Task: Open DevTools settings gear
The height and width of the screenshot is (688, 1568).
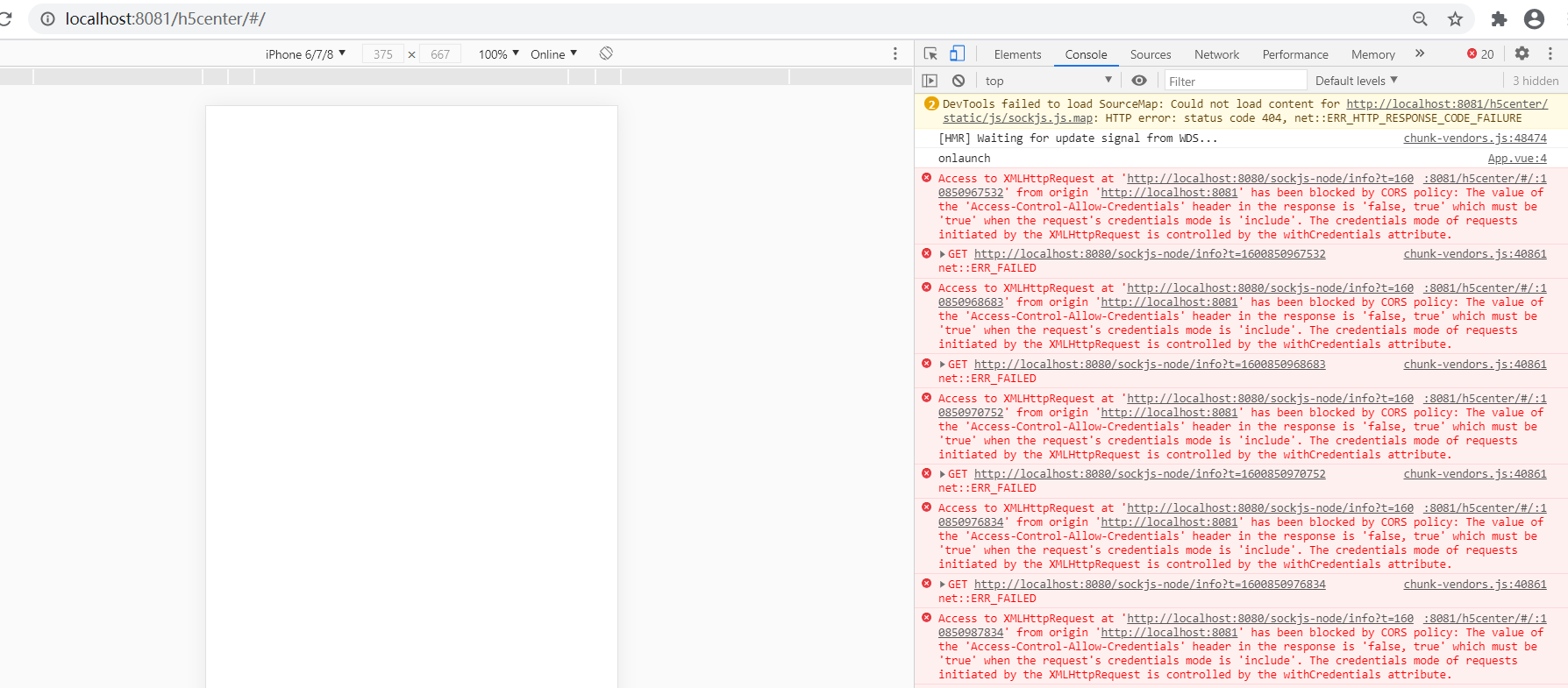Action: point(1522,53)
